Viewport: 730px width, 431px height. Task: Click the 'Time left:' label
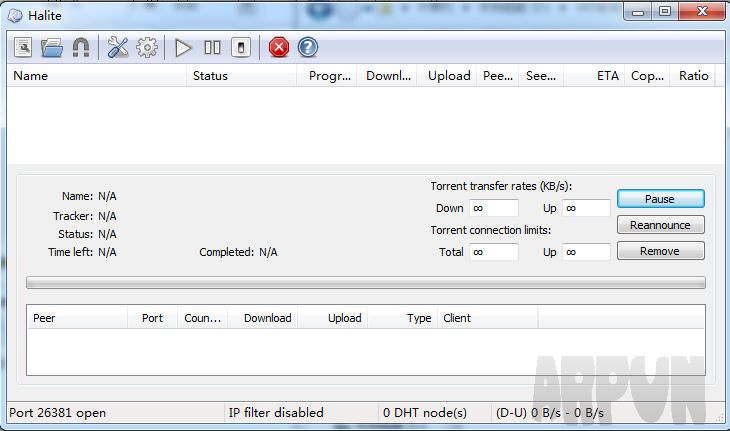click(x=70, y=252)
